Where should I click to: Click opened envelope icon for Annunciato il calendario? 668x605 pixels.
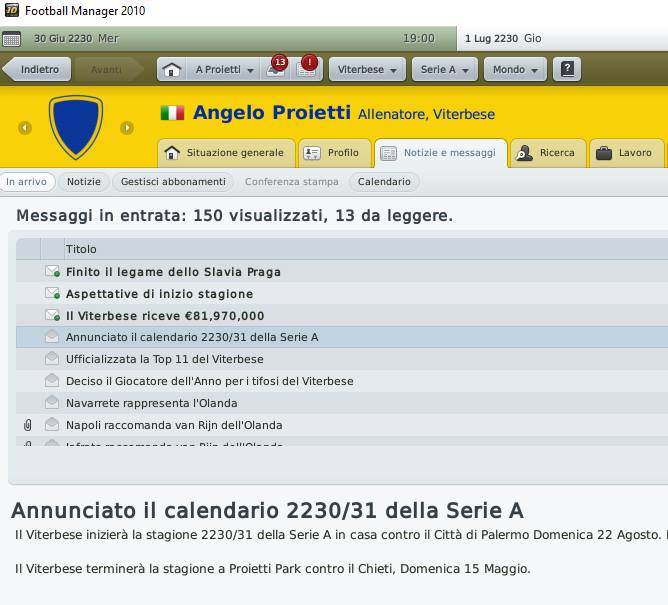coord(52,337)
